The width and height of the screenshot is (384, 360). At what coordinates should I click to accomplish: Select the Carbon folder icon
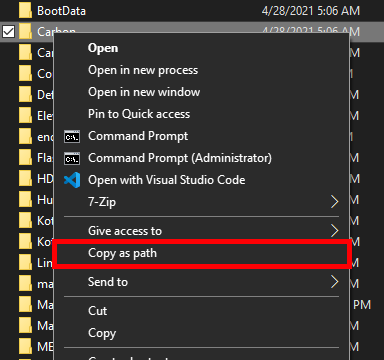(26, 31)
